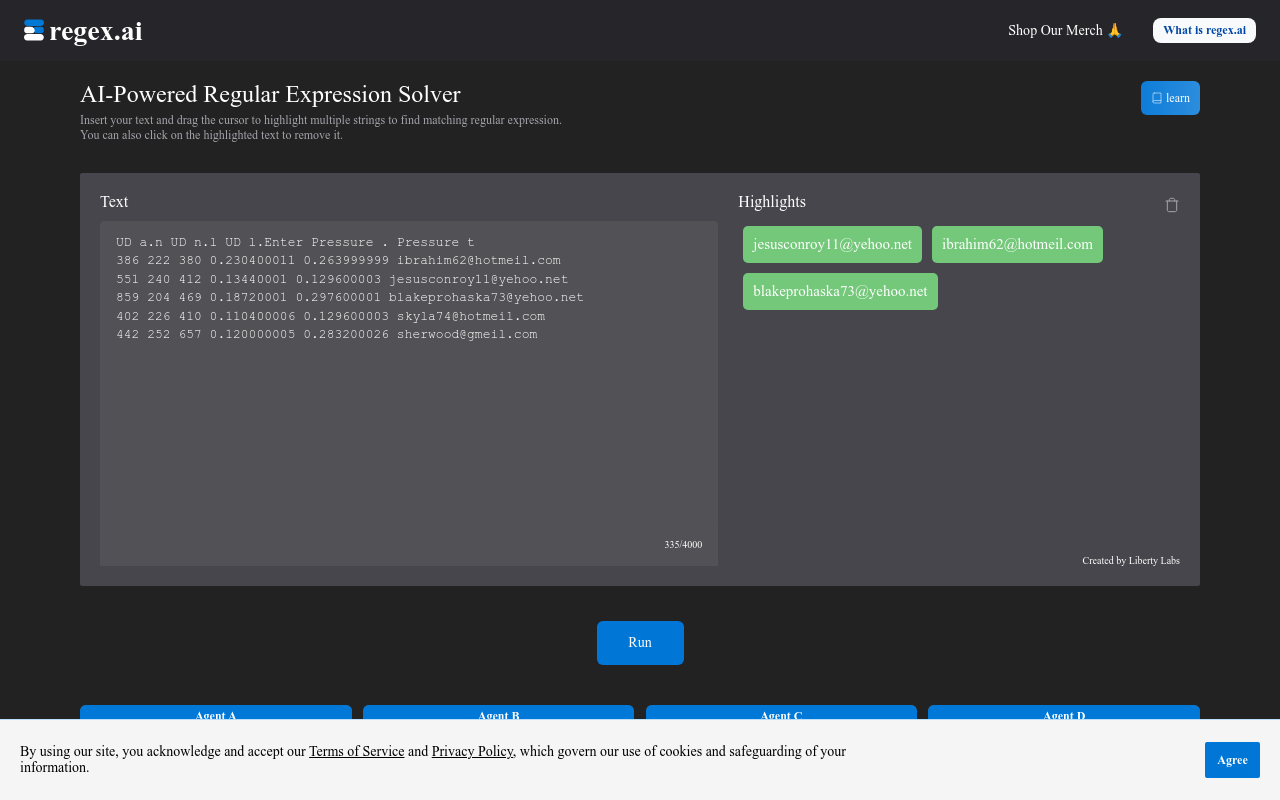Click Created by Liberty Labs text
Screen dimensions: 1280x800
pyautogui.click(x=1131, y=560)
